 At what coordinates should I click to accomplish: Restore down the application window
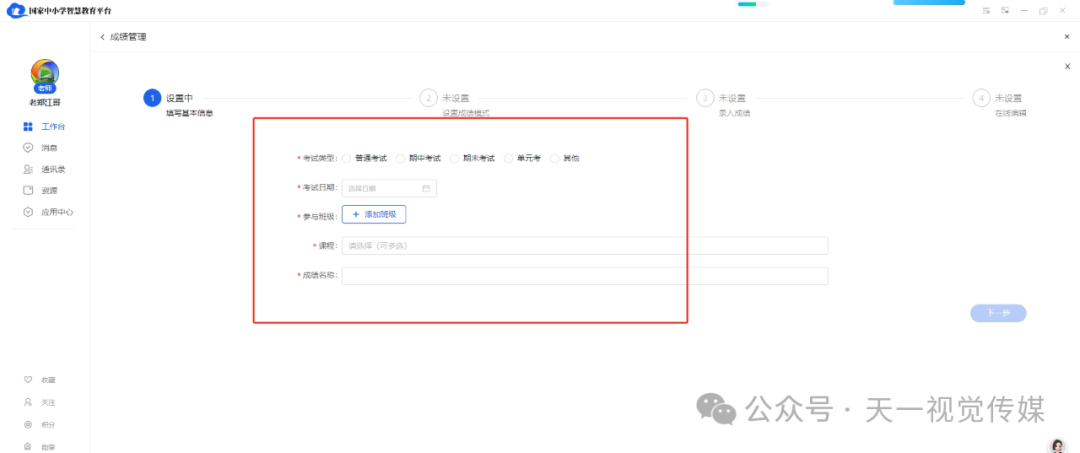pos(1043,10)
